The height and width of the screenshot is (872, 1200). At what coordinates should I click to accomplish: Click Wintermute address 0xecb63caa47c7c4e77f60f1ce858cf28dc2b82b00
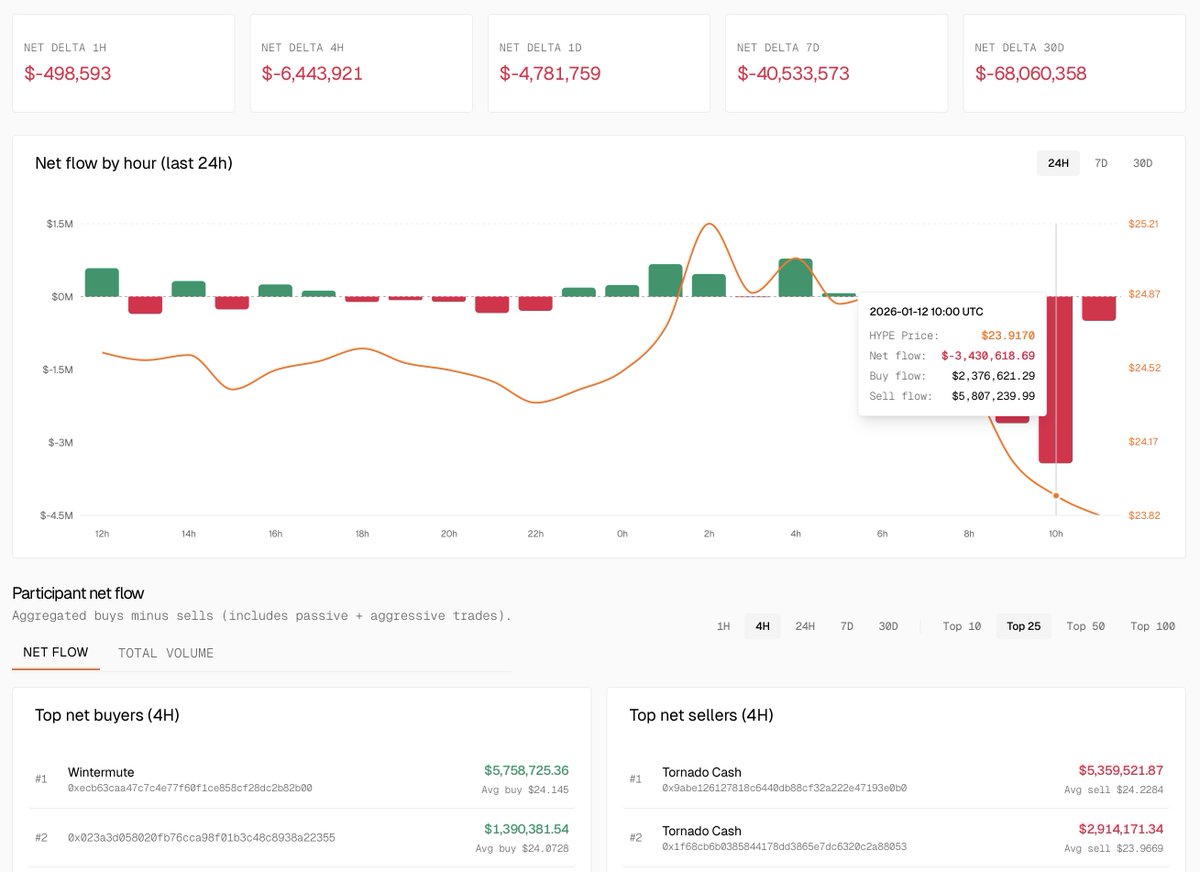pyautogui.click(x=190, y=788)
